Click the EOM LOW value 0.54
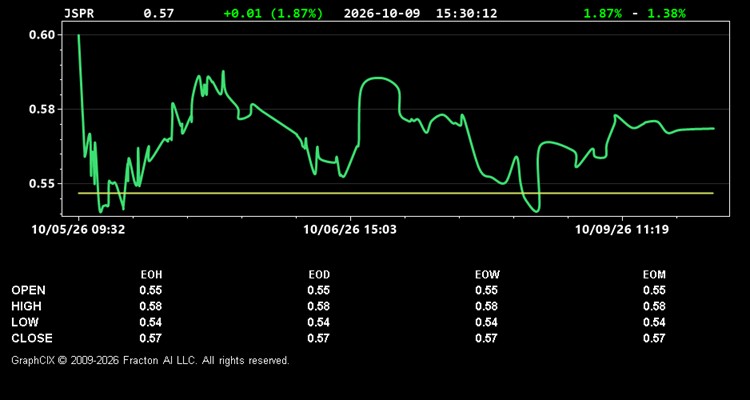750x400 pixels. pyautogui.click(x=654, y=322)
